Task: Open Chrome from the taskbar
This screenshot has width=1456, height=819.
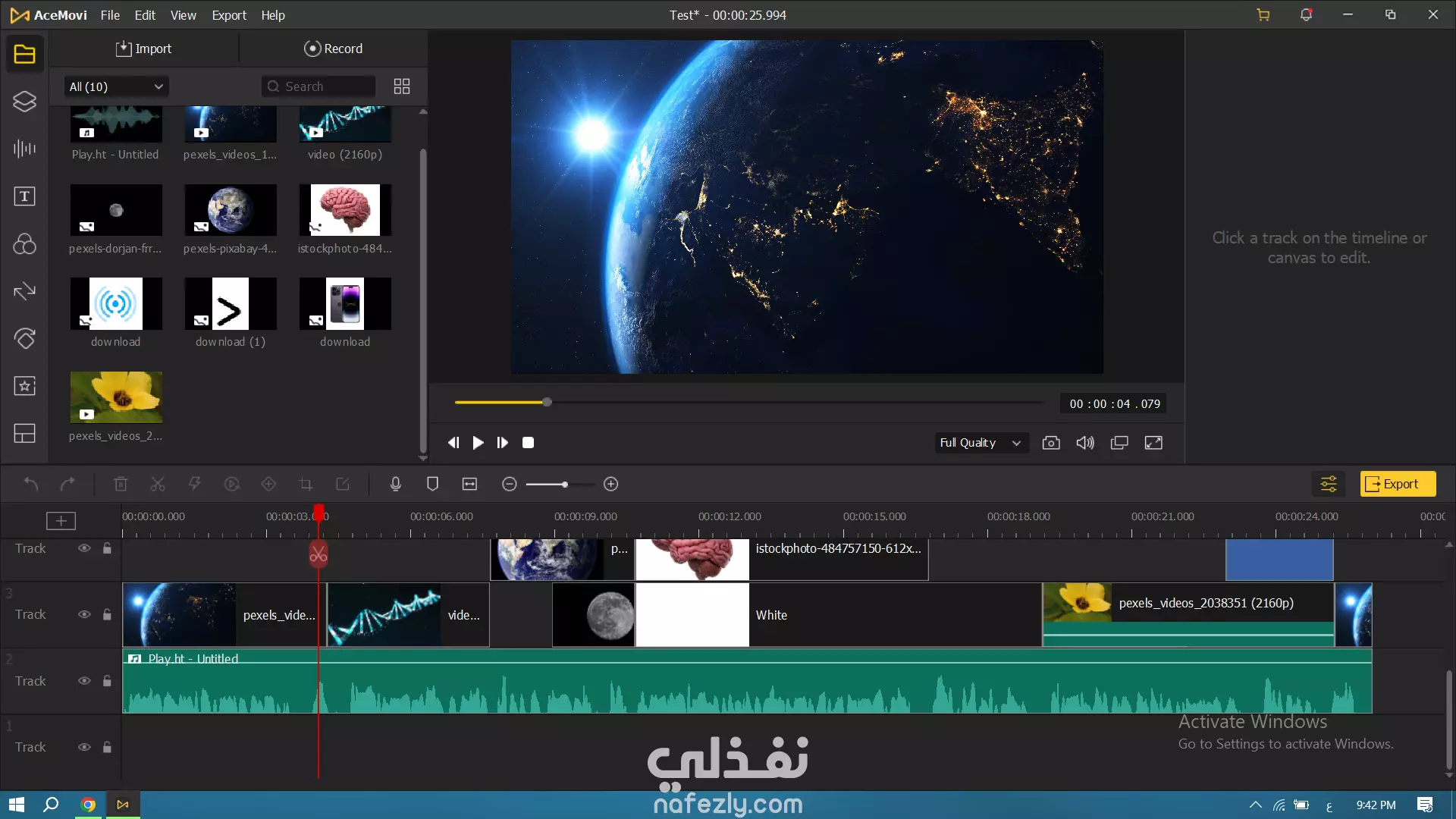Action: 88,805
